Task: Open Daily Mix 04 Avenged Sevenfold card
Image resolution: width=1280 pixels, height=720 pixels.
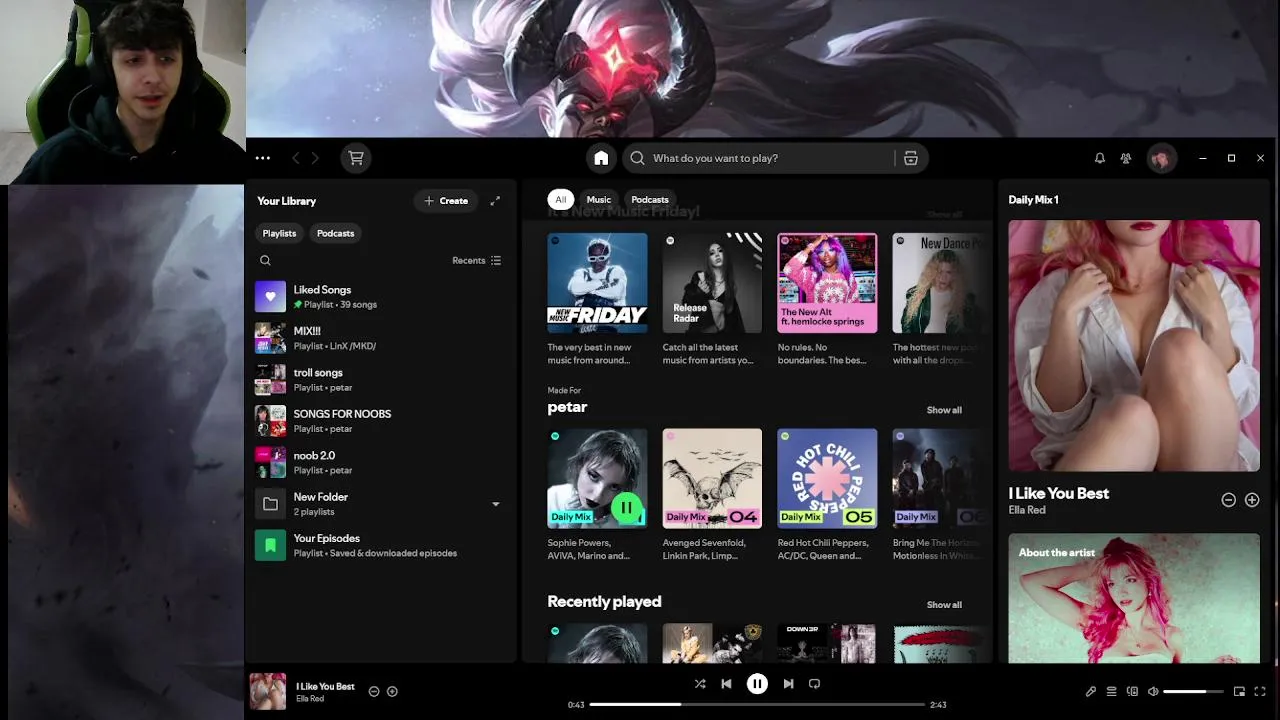Action: (712, 495)
